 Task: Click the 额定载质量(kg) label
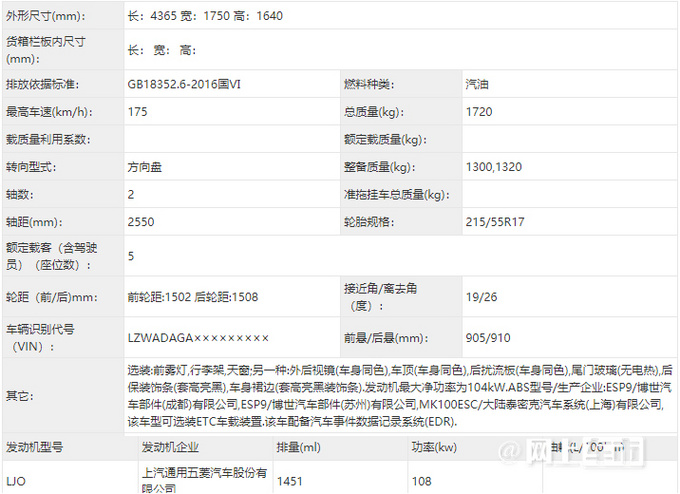tap(385, 140)
